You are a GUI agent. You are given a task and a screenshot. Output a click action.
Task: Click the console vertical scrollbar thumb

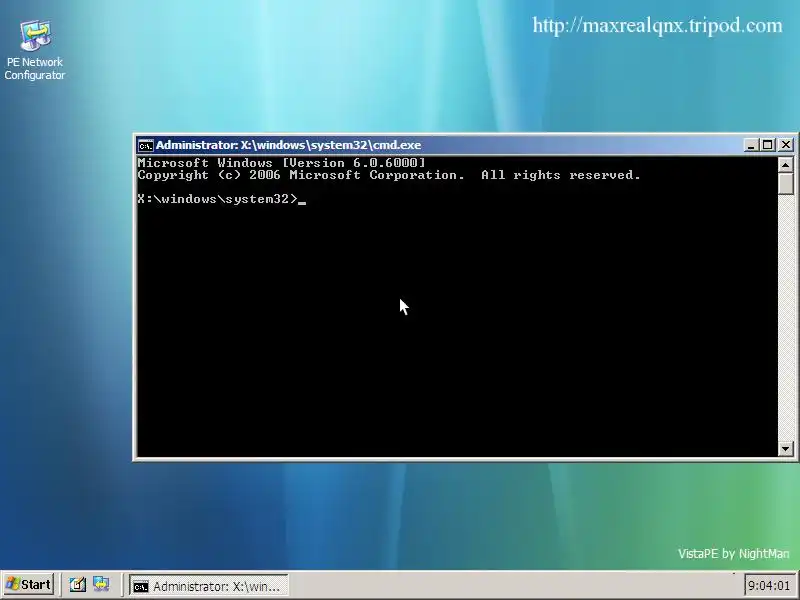(786, 183)
